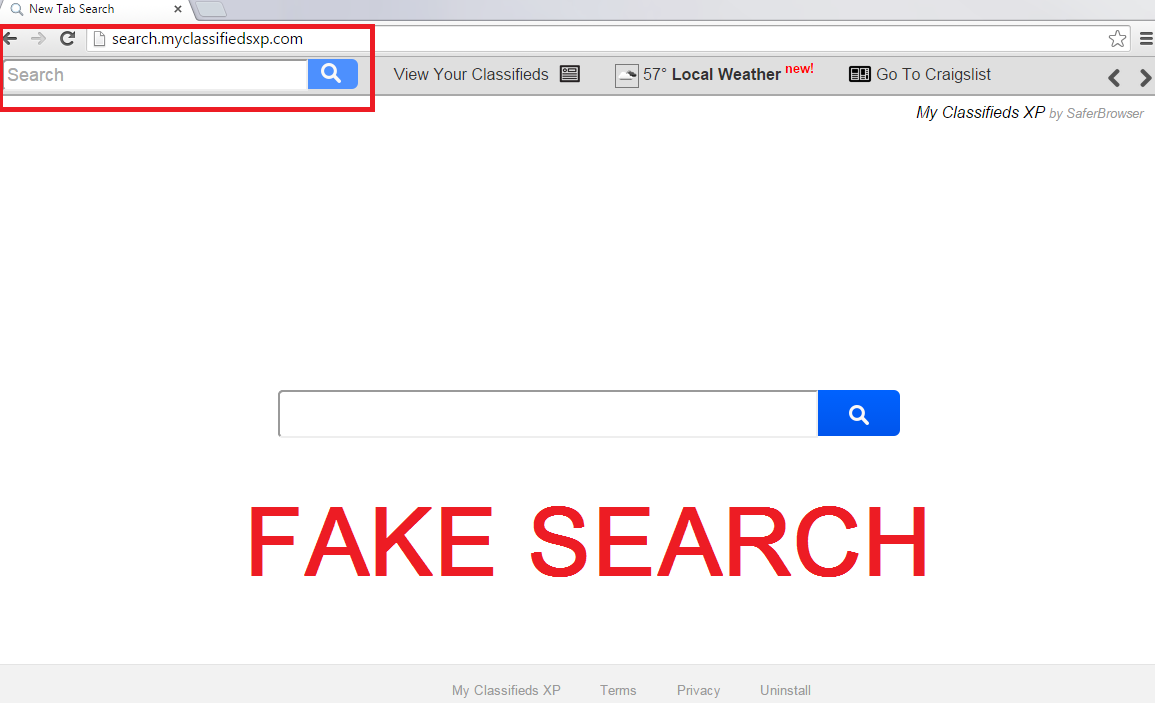Open a new tab with the tab button
Image resolution: width=1155 pixels, height=703 pixels.
211,9
